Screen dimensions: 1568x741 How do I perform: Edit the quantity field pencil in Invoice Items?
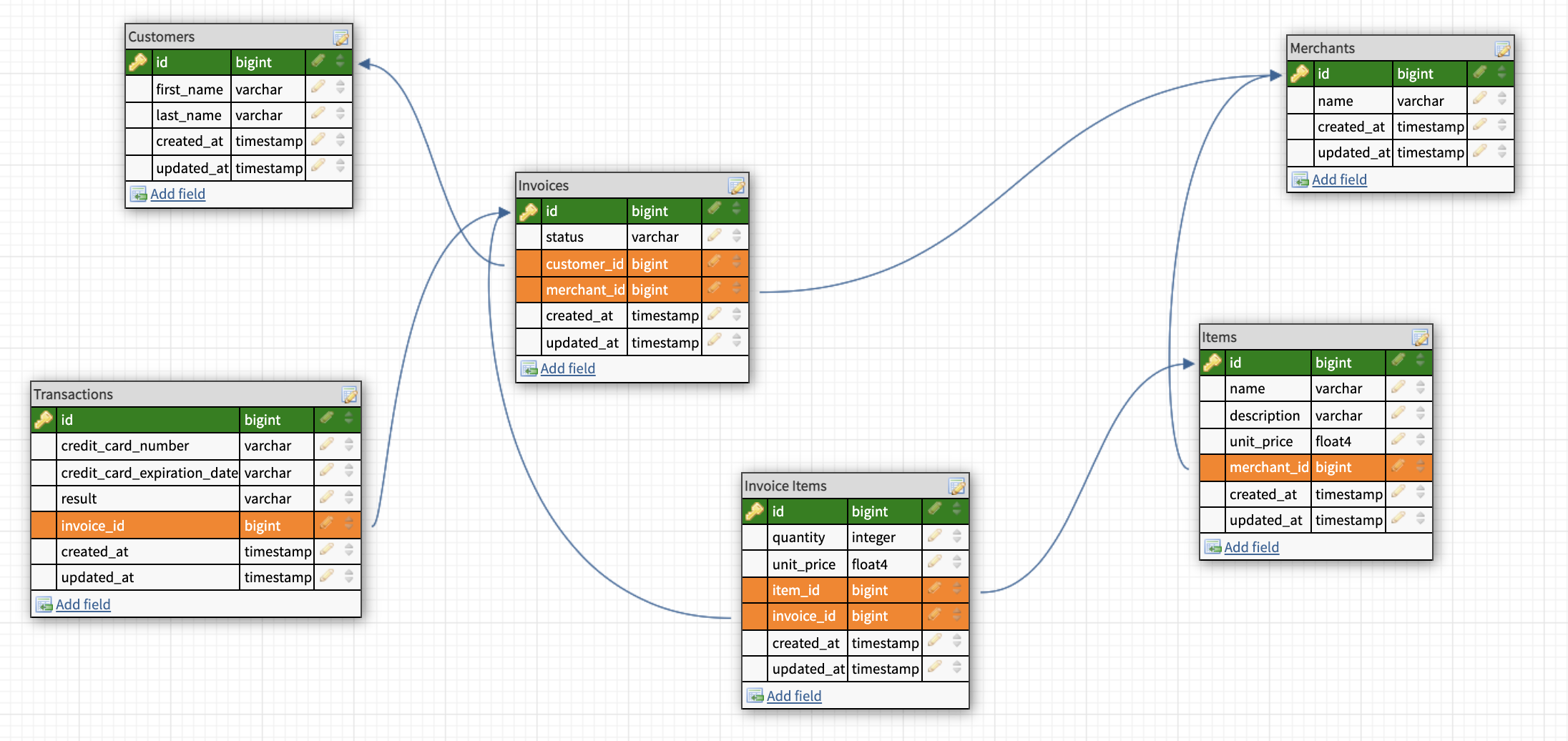click(x=935, y=536)
